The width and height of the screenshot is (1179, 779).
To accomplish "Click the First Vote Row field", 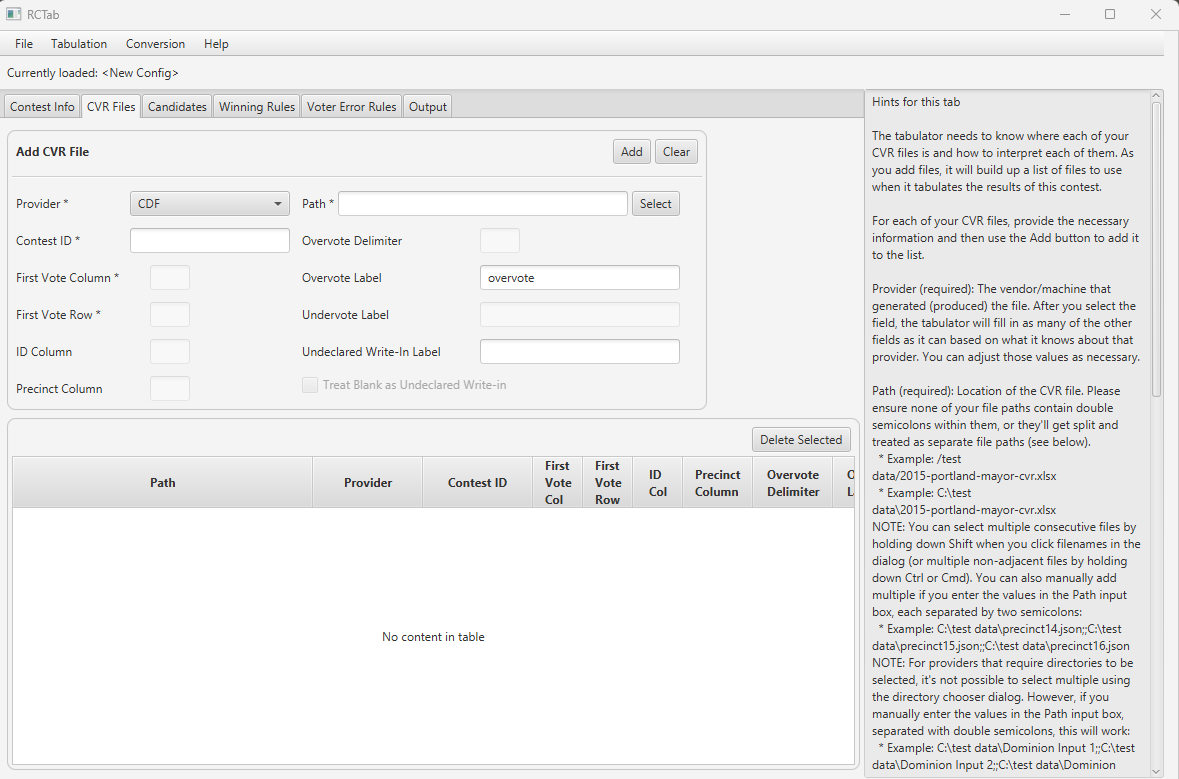I will click(x=170, y=314).
